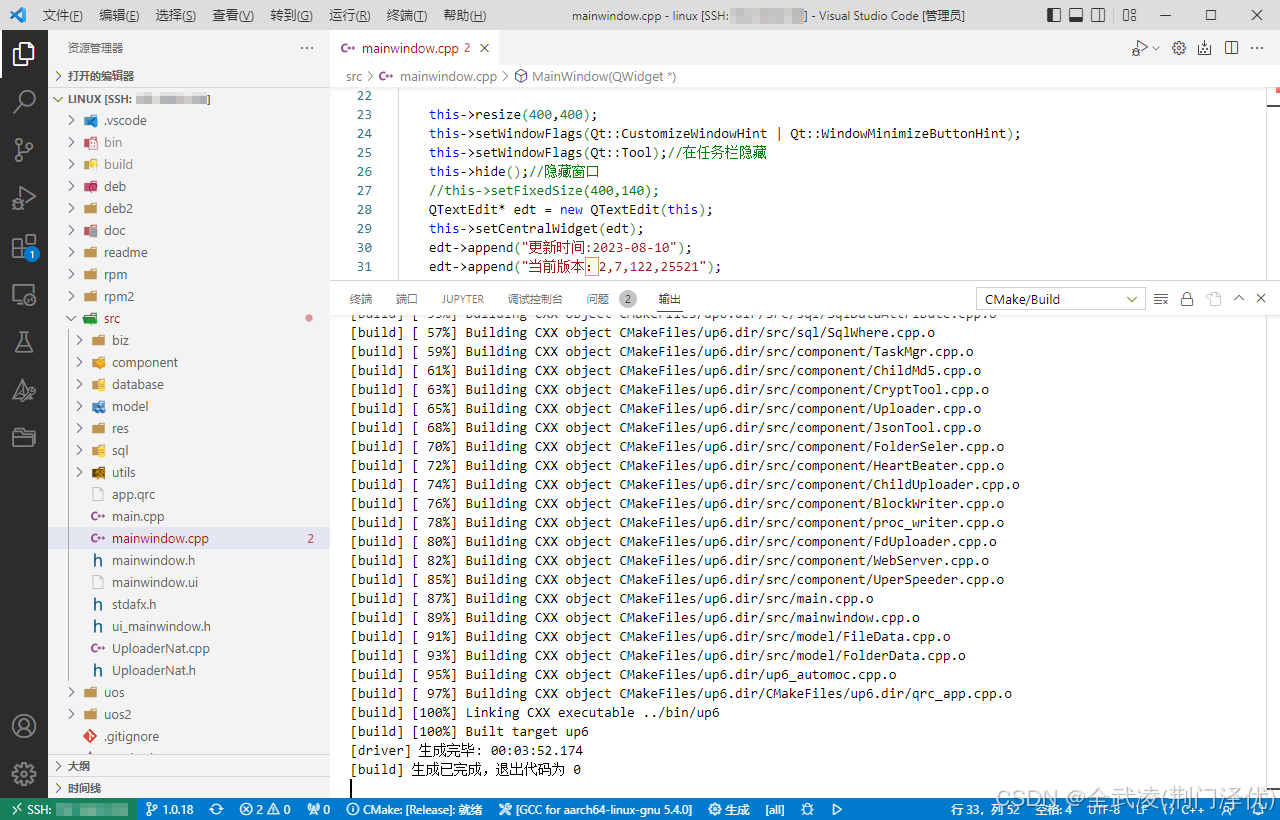Open the Run and Debug view
The image size is (1280, 820).
click(x=24, y=198)
